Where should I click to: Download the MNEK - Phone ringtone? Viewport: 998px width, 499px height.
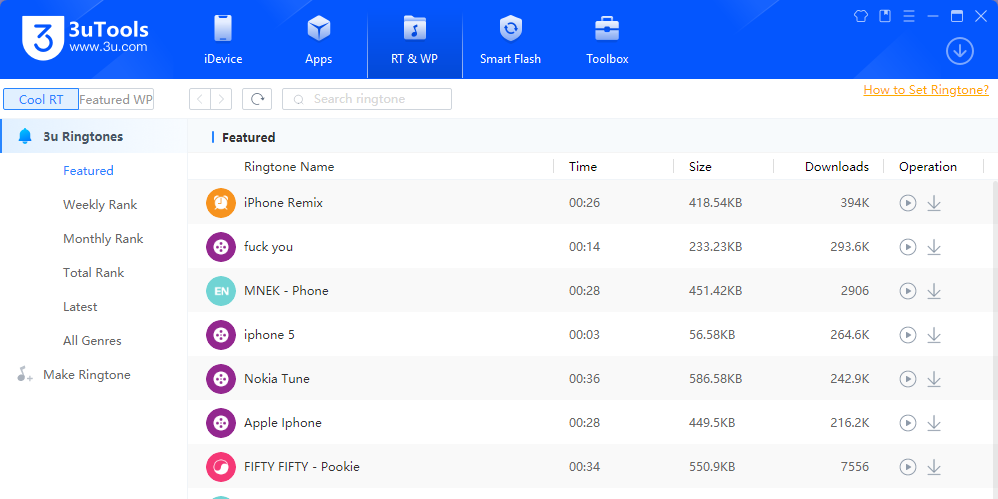(934, 291)
